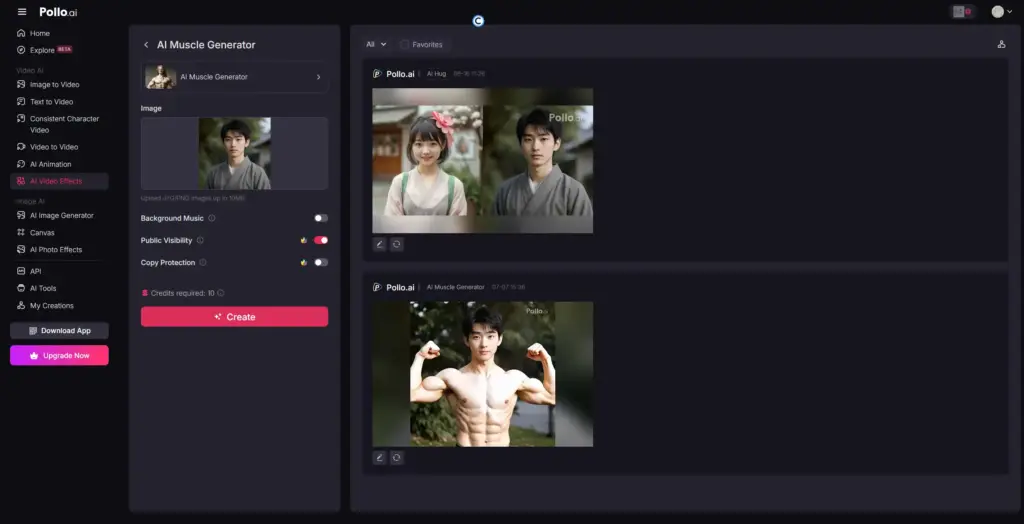
Task: Open Video to Video in the sidebar
Action: (x=54, y=147)
